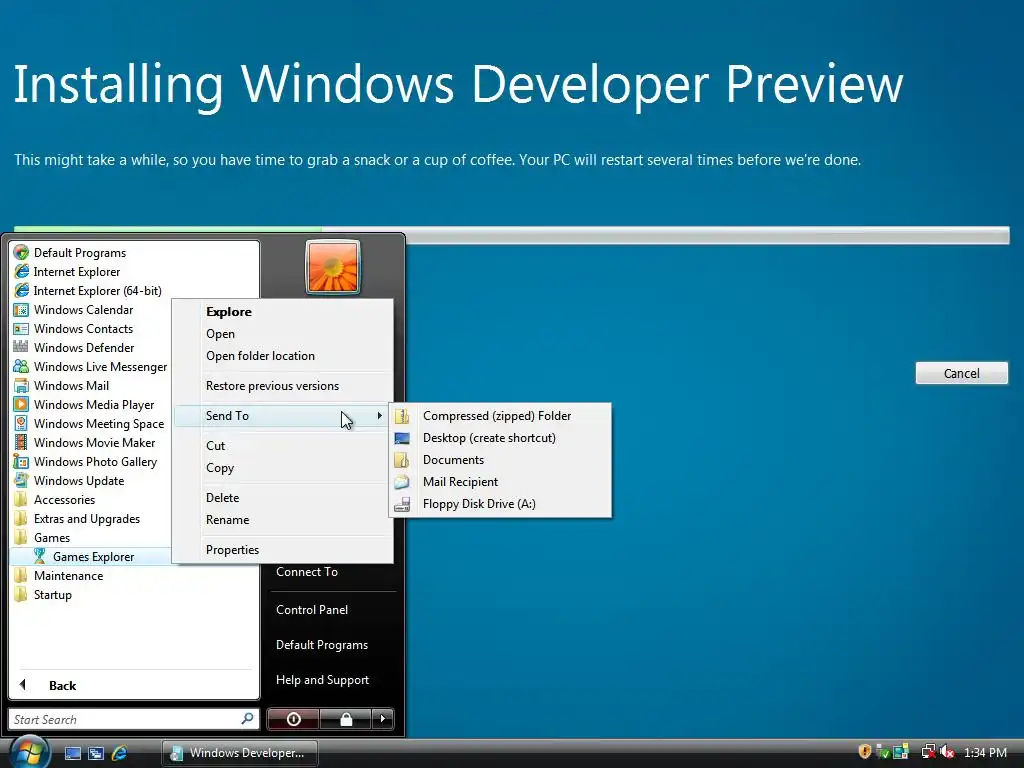The height and width of the screenshot is (768, 1024).
Task: Click Show Desktop quick launch icon
Action: click(73, 753)
